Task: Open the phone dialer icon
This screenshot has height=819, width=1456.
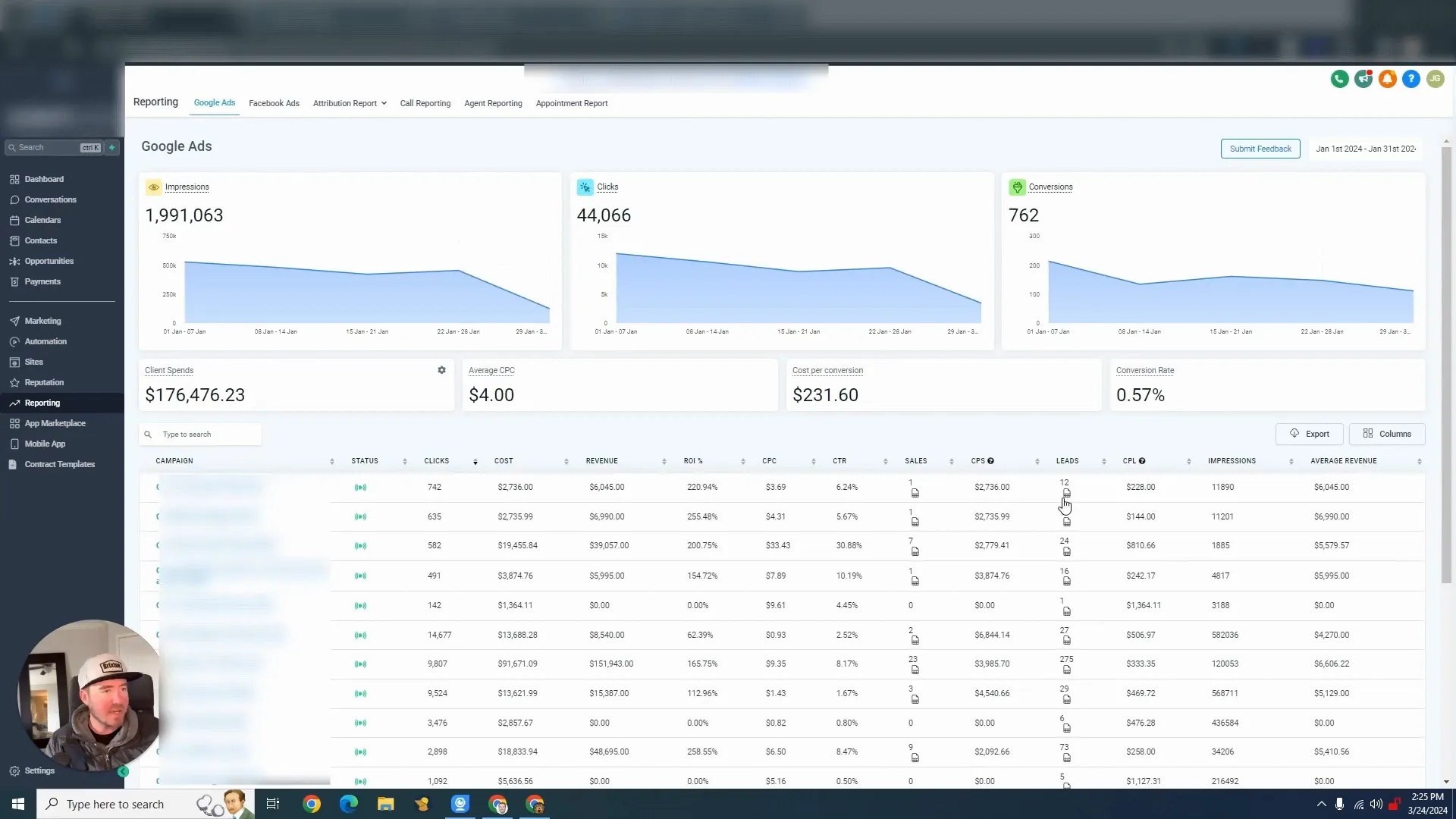Action: click(1339, 79)
